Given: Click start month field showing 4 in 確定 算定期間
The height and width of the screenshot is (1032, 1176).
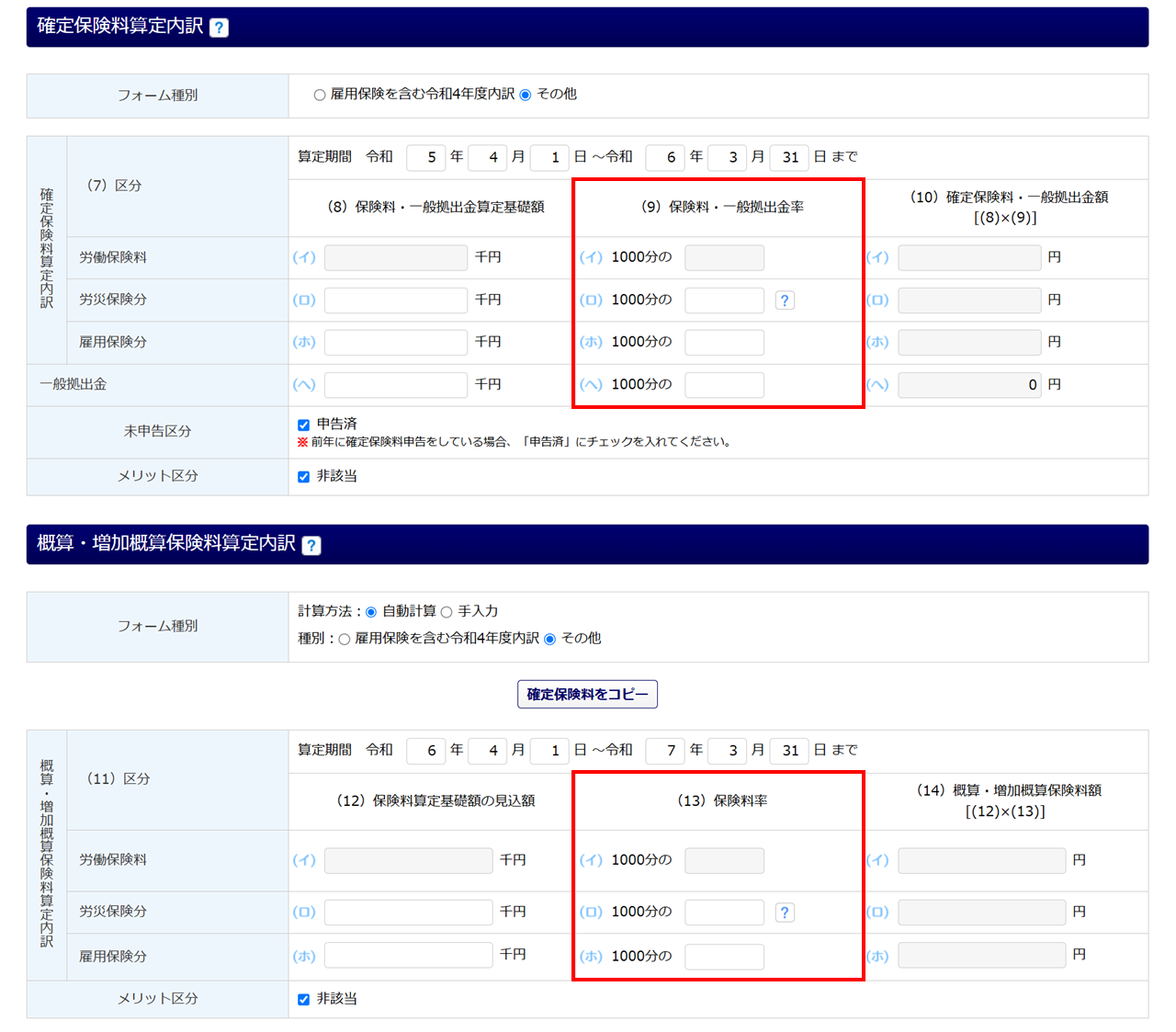Looking at the screenshot, I should [488, 157].
